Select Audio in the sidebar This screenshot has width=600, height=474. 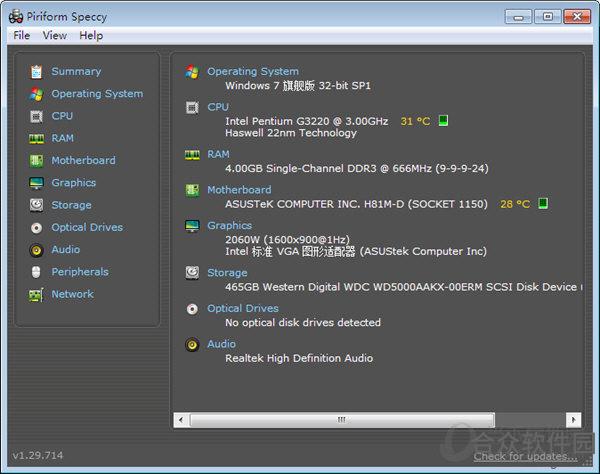[65, 250]
